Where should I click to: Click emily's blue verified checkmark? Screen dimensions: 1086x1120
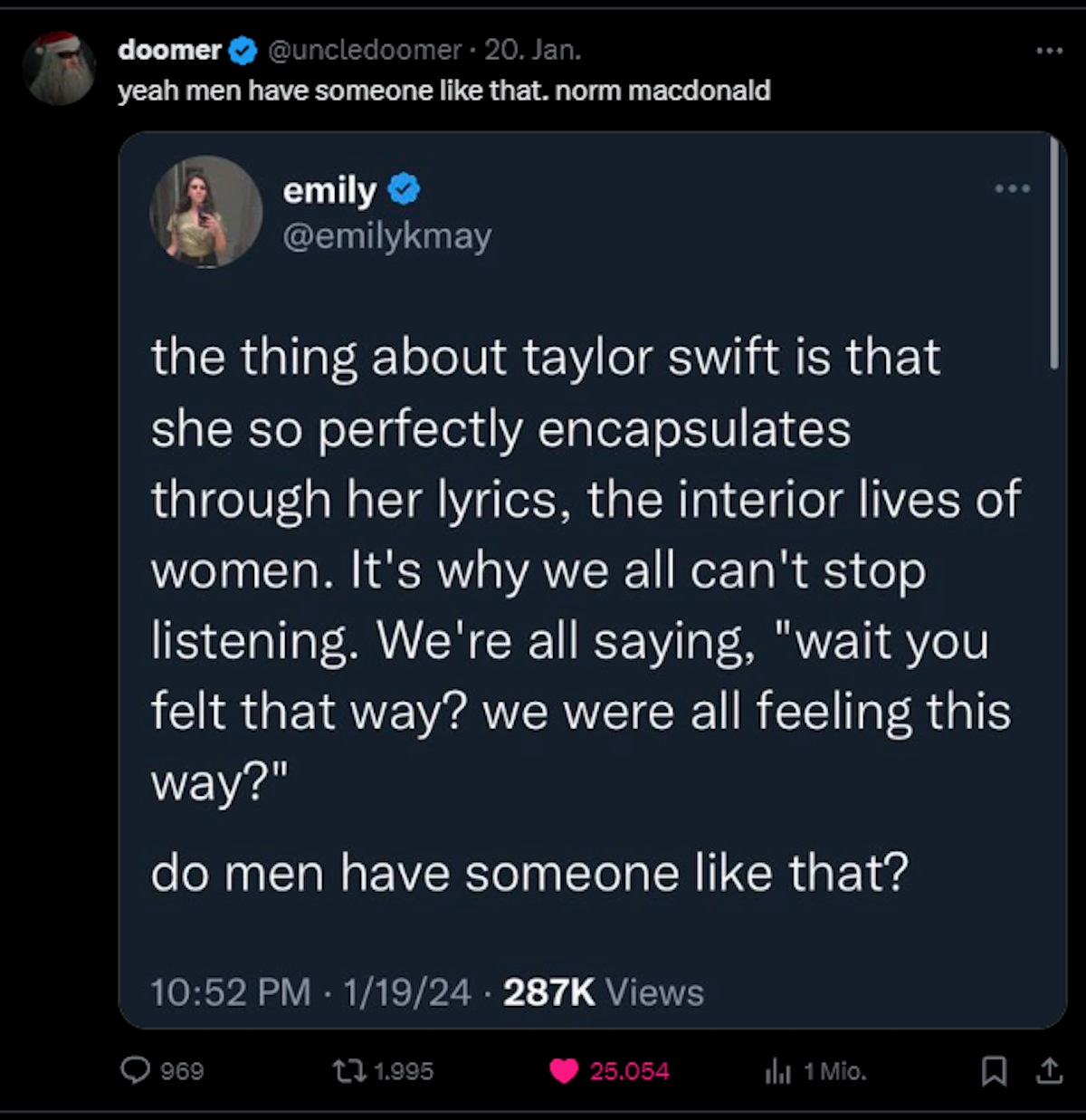(404, 190)
